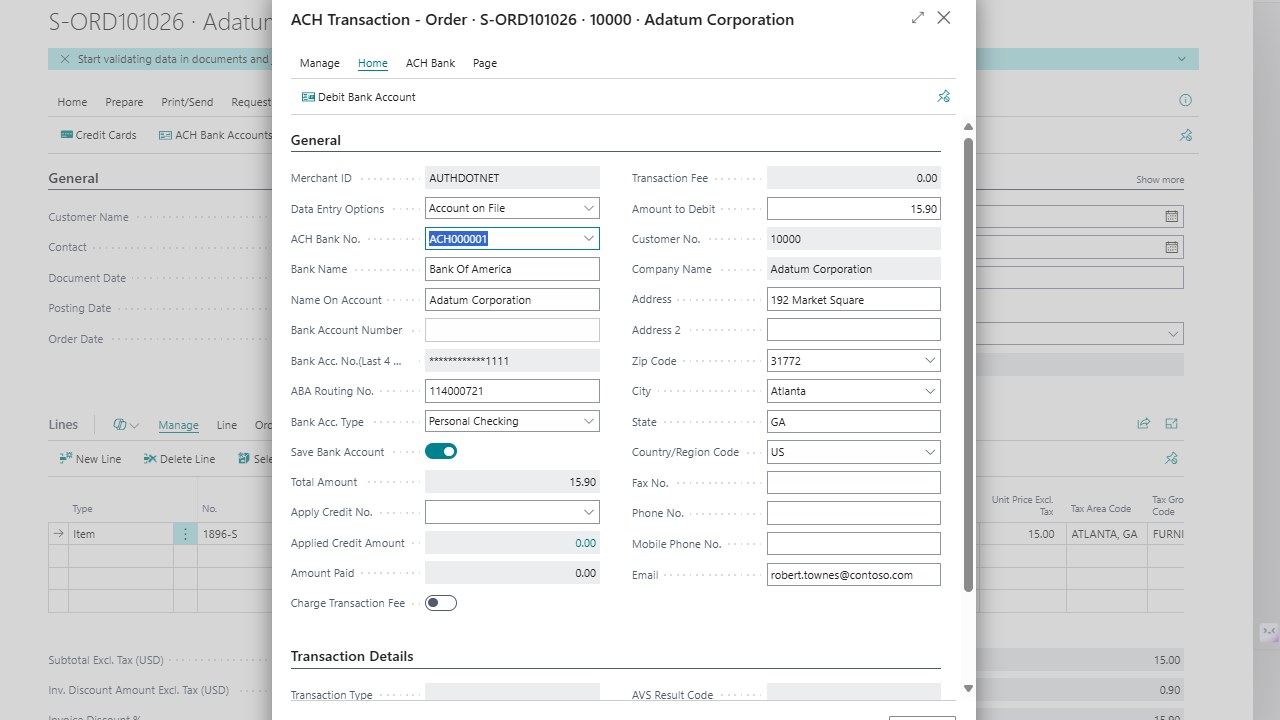Switch to the ACH Bank menu tab
The width and height of the screenshot is (1280, 720).
(x=430, y=63)
